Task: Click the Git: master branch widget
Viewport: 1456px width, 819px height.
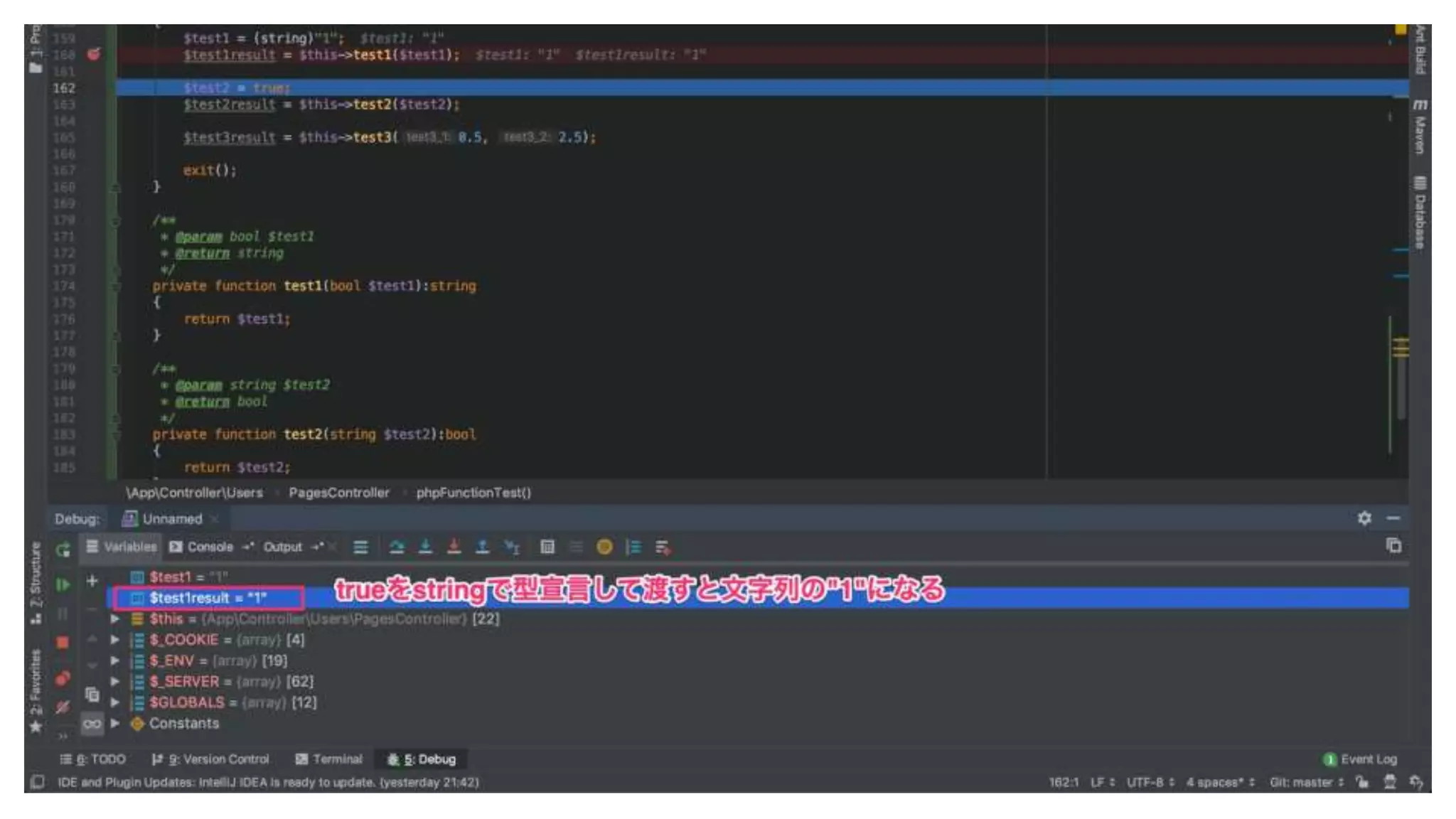Action: click(1306, 782)
